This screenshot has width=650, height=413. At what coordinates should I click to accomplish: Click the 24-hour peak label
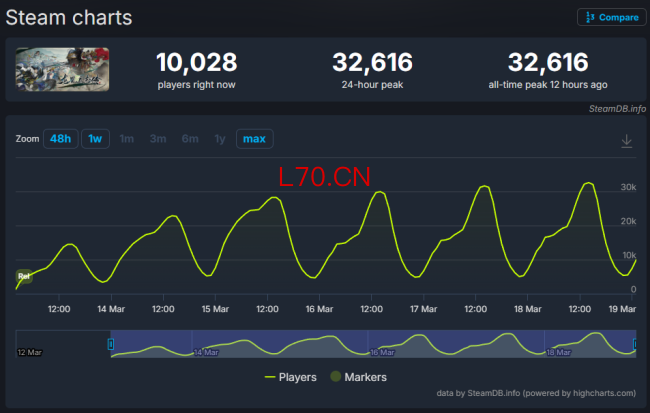[x=372, y=85]
